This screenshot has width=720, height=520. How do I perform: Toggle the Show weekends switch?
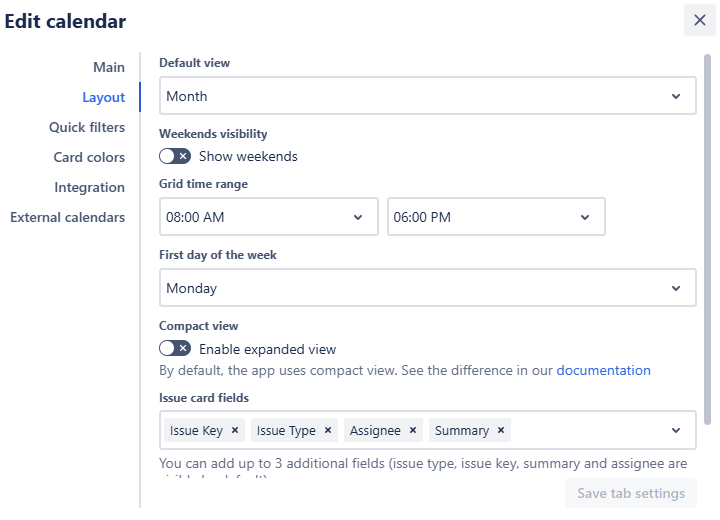[175, 156]
